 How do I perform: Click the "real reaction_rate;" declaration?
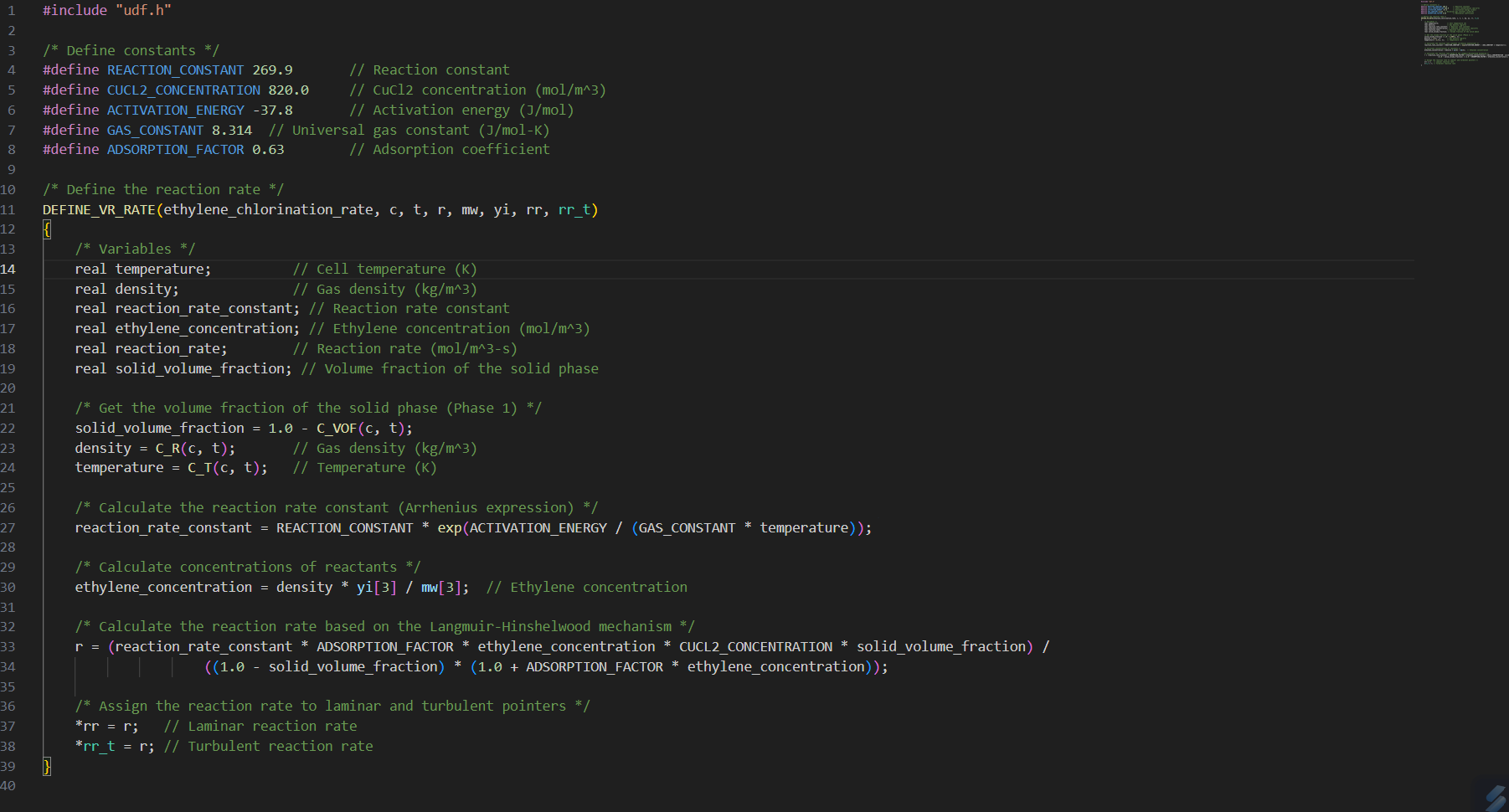click(x=152, y=348)
